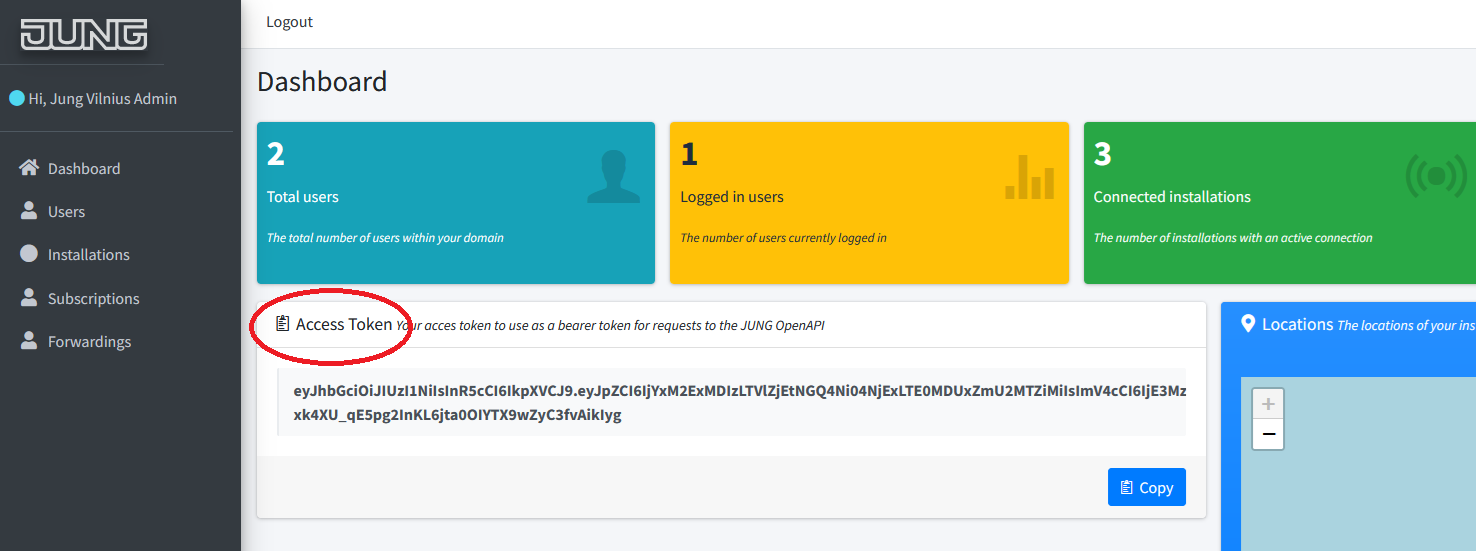This screenshot has width=1476, height=551.
Task: Zoom out on the map
Action: pos(1268,434)
